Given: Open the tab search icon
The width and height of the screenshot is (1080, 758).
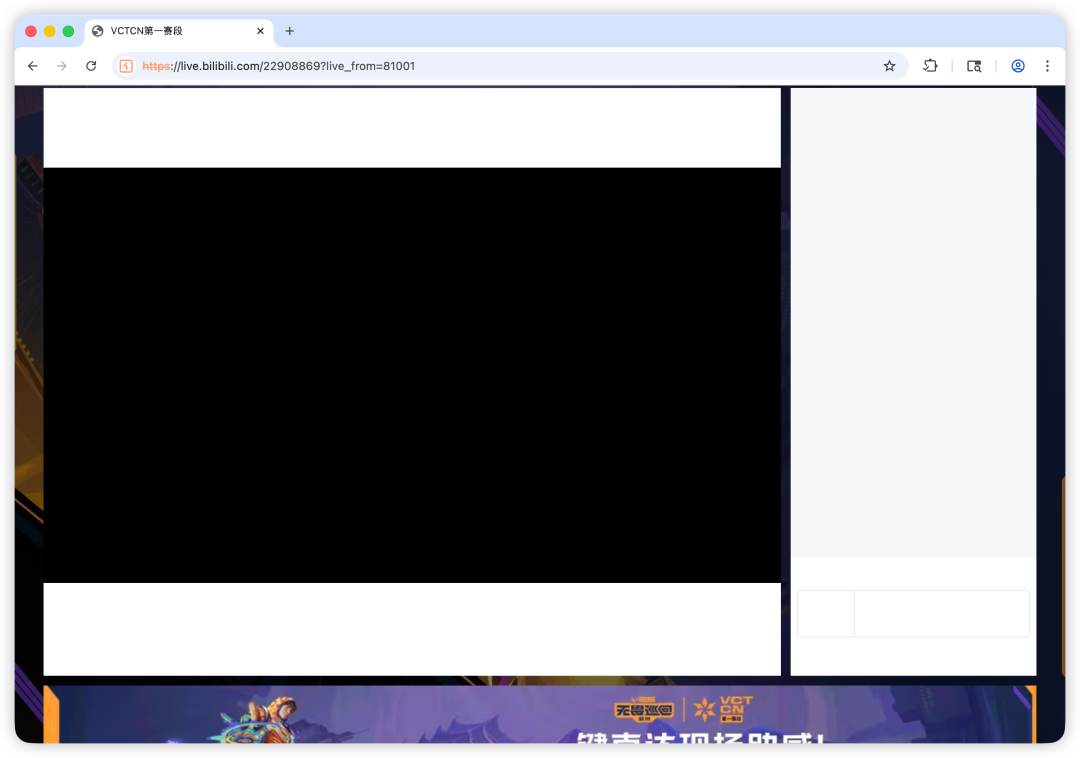Looking at the screenshot, I should pyautogui.click(x=974, y=66).
